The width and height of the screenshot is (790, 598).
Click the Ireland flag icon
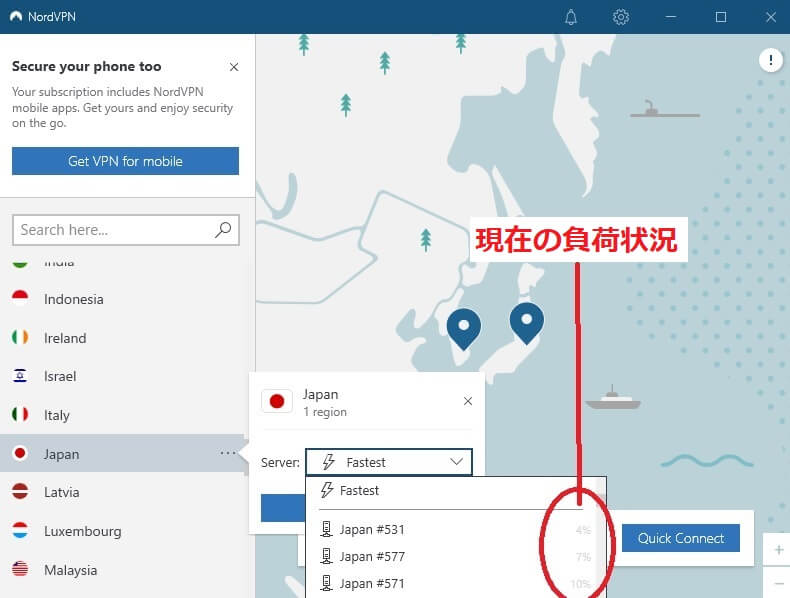(x=20, y=337)
